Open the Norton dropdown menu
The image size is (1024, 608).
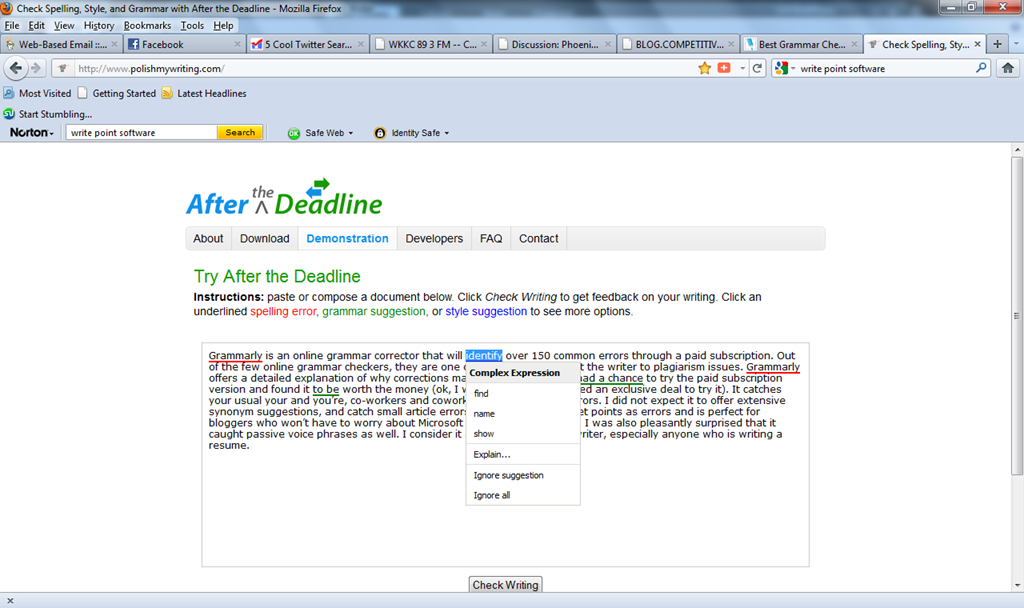pos(31,133)
